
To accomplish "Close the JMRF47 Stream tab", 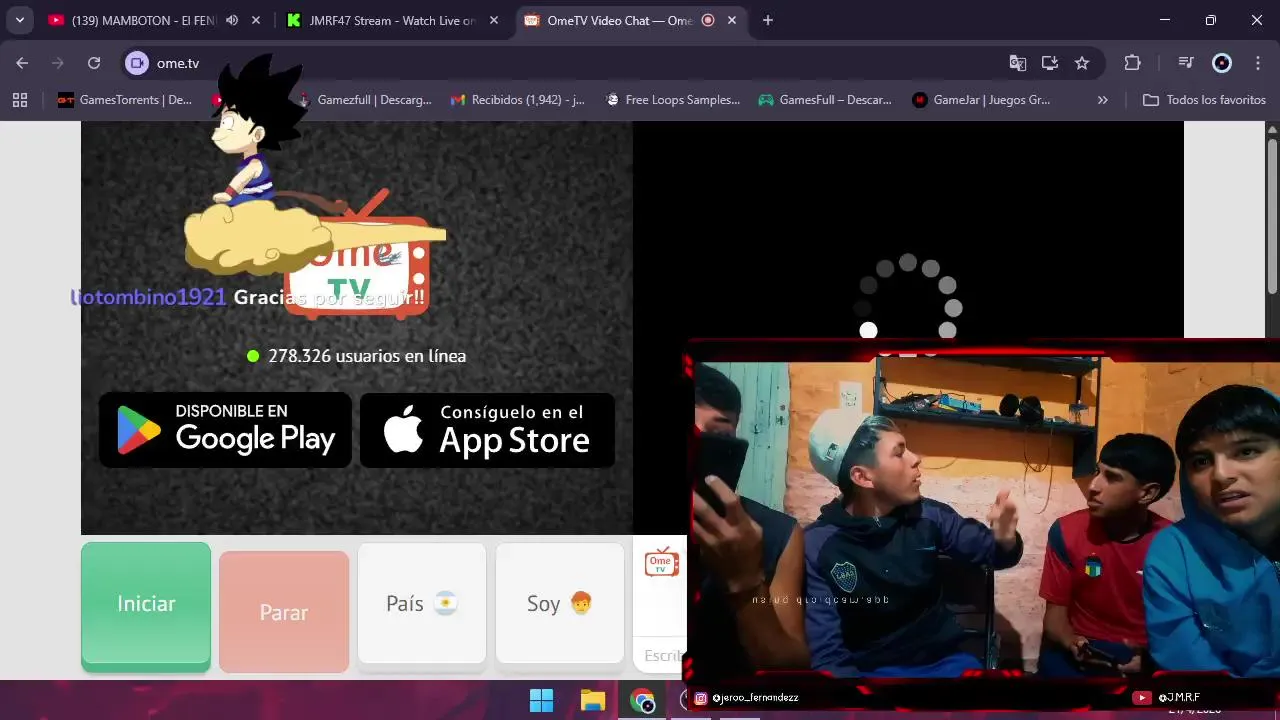I will click(493, 20).
